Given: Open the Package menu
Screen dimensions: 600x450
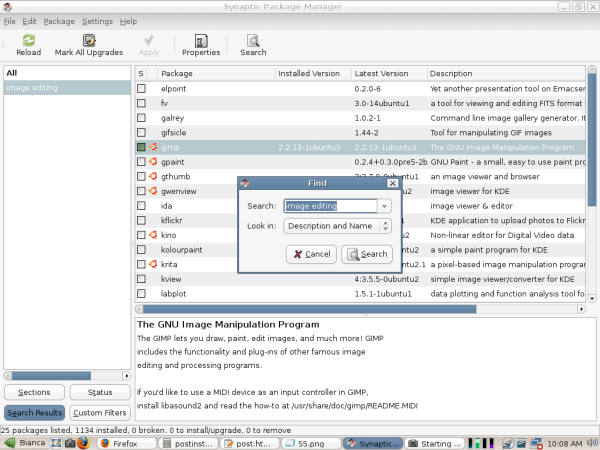Looking at the screenshot, I should point(59,21).
